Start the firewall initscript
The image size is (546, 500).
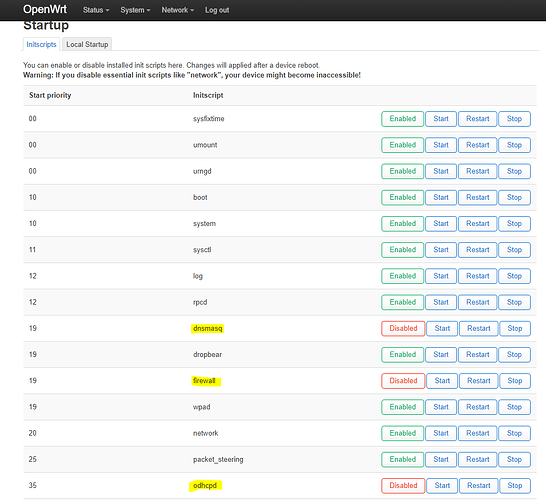coord(442,381)
